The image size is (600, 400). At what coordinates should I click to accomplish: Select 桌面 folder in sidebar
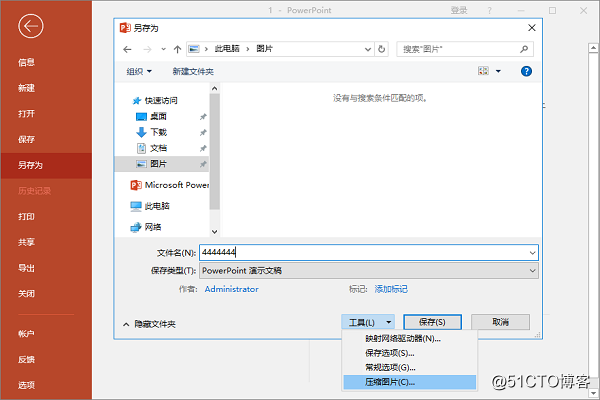[152, 116]
